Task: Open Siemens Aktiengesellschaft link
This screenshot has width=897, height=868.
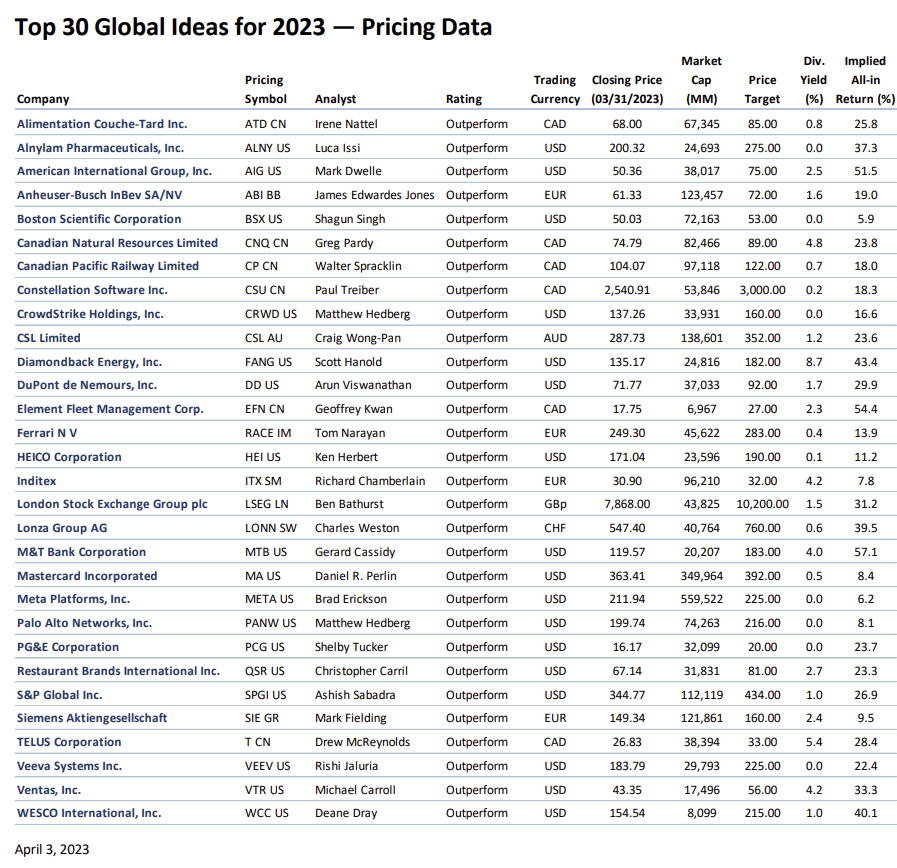Action: pyautogui.click(x=92, y=718)
